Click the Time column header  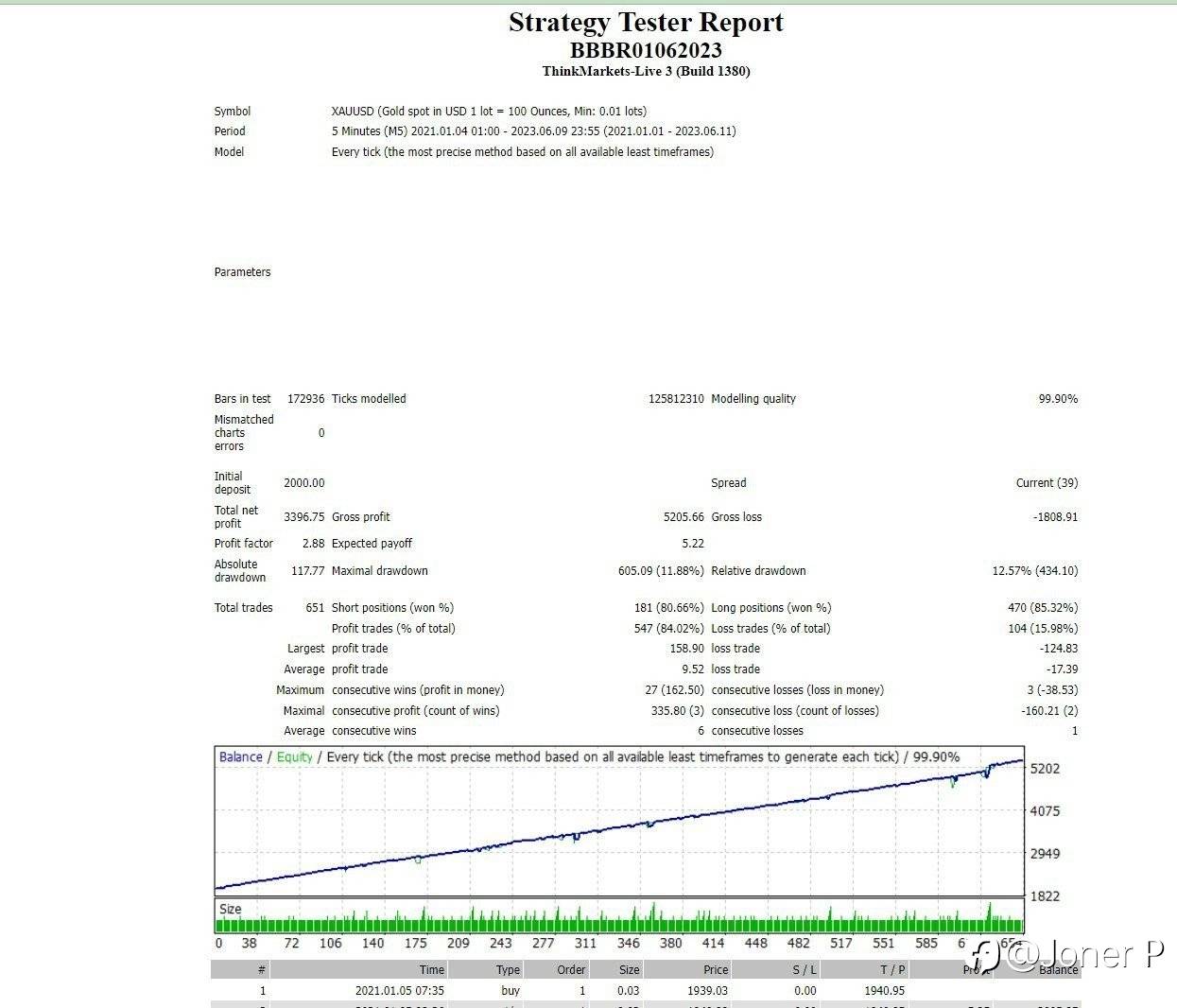tap(431, 969)
